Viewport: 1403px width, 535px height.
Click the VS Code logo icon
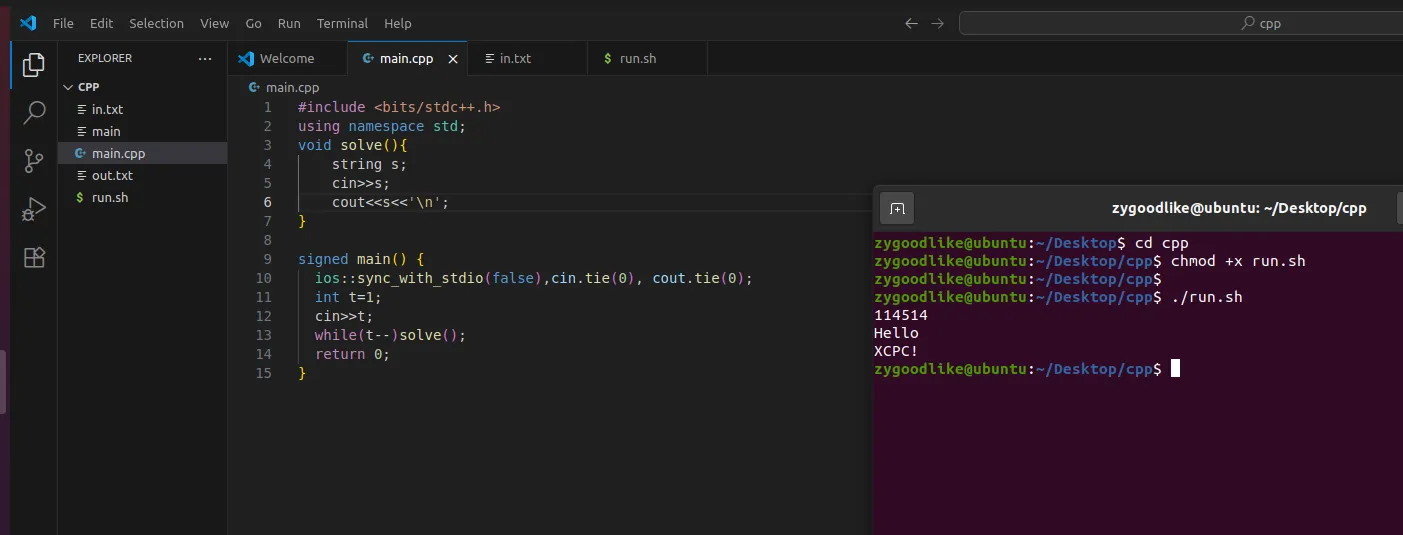click(28, 23)
